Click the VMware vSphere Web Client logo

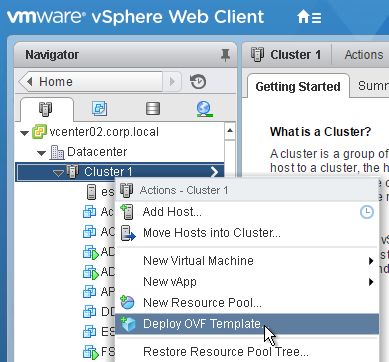(x=135, y=17)
